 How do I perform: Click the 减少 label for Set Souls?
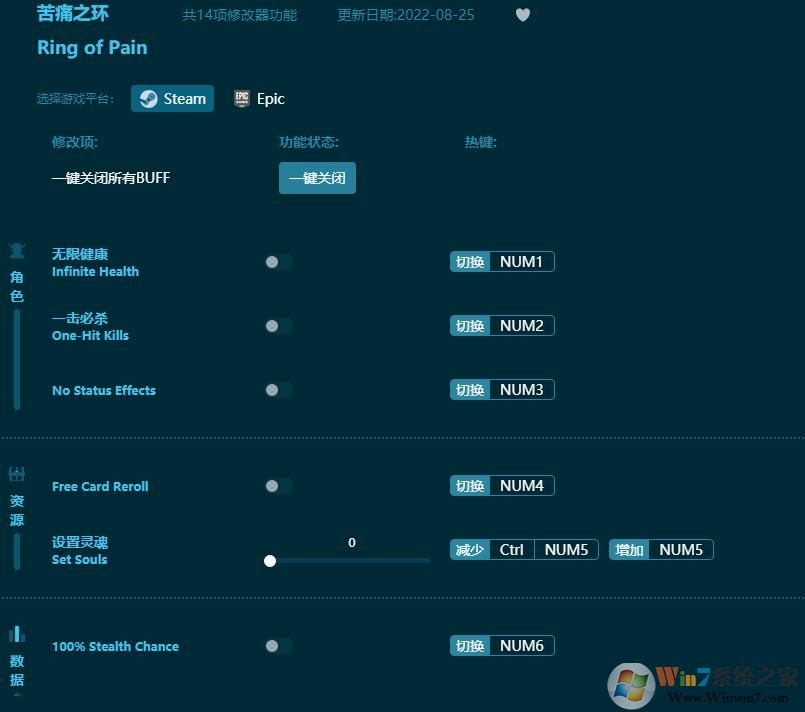(470, 550)
